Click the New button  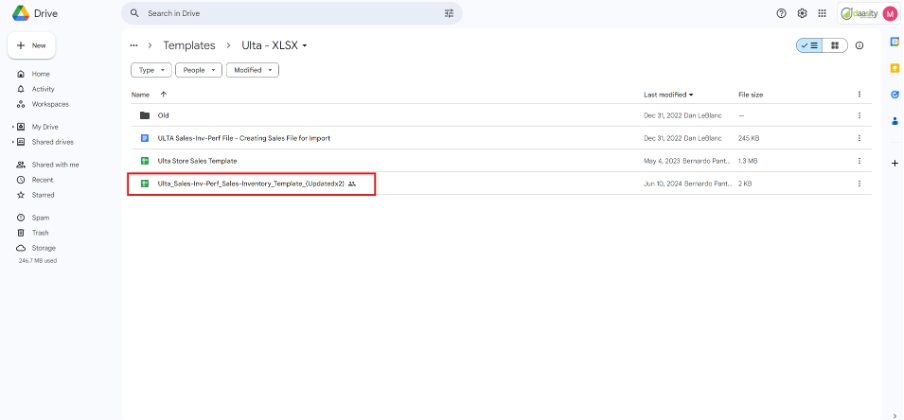click(x=32, y=46)
